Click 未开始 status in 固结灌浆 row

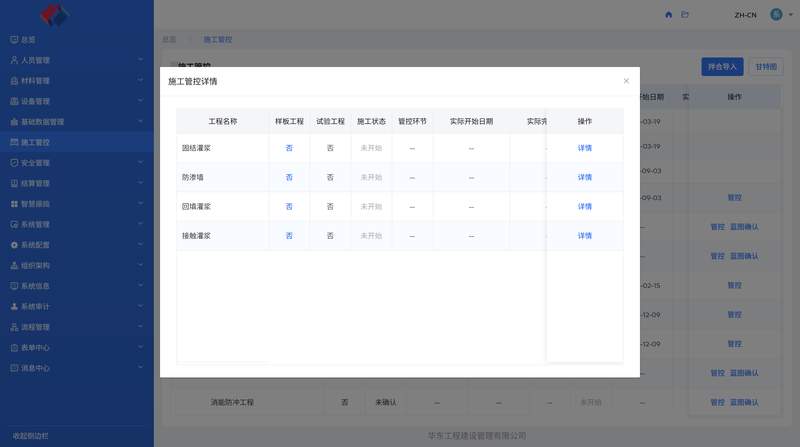pyautogui.click(x=371, y=148)
